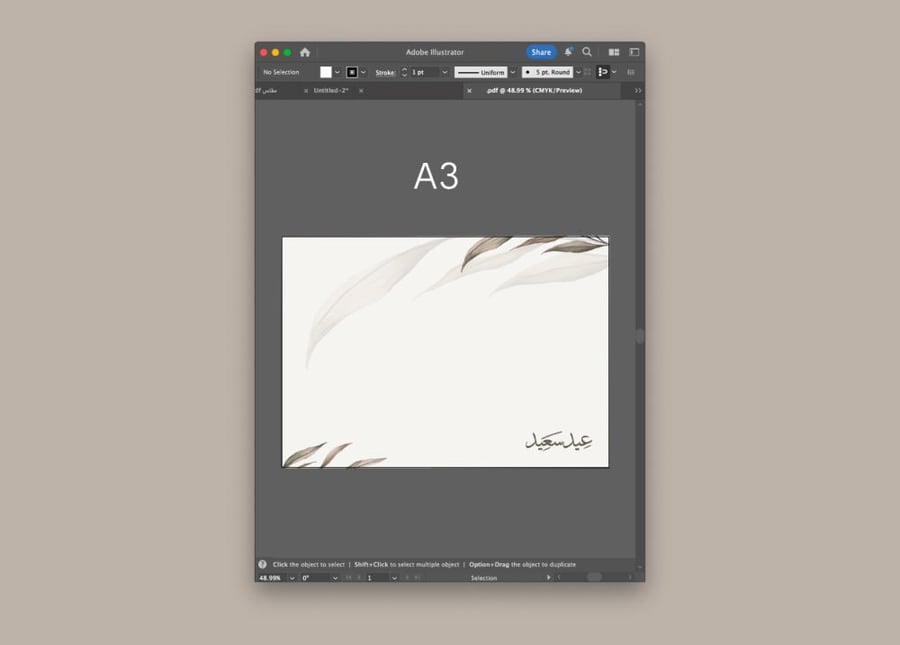Click the Stroke label link
This screenshot has height=645, width=900.
click(385, 72)
